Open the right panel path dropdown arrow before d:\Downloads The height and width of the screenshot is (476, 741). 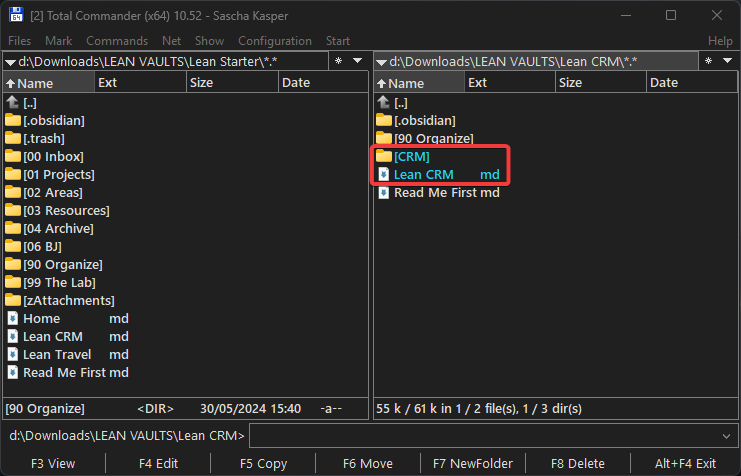tap(381, 62)
